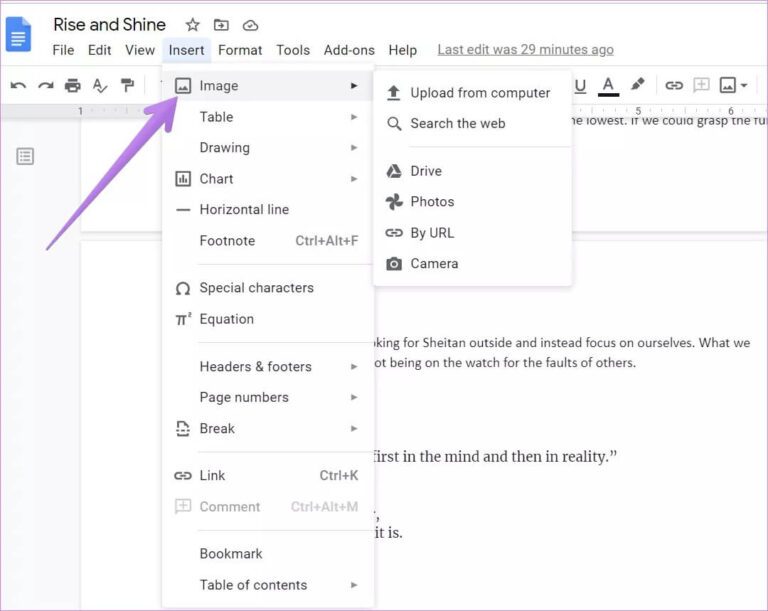The width and height of the screenshot is (768, 611).
Task: Open the toolbar image dropdown arrow
Action: (x=744, y=86)
